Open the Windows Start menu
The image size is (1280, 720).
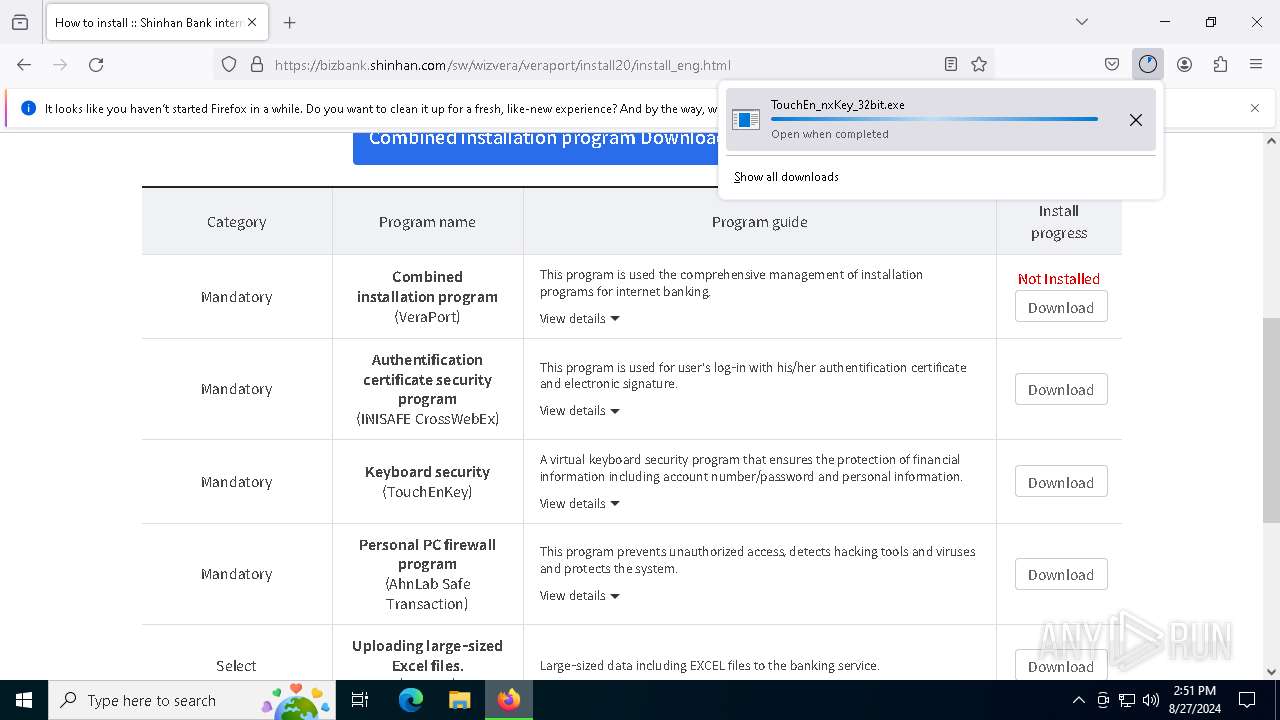point(24,700)
